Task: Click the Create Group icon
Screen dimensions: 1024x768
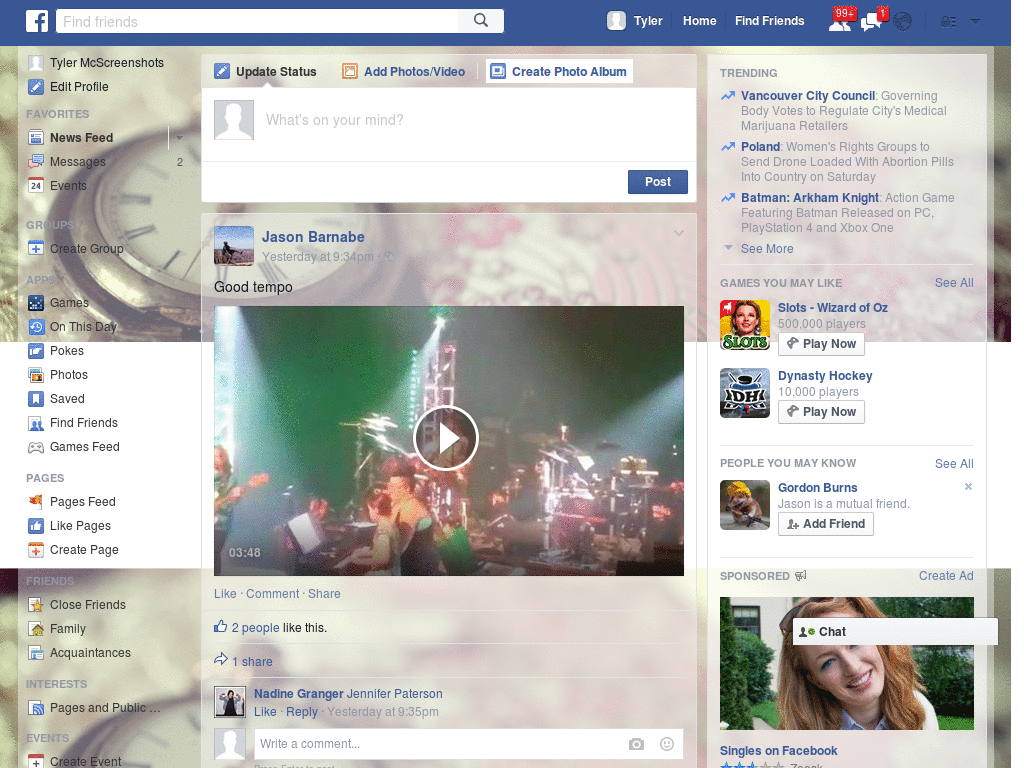Action: (36, 249)
